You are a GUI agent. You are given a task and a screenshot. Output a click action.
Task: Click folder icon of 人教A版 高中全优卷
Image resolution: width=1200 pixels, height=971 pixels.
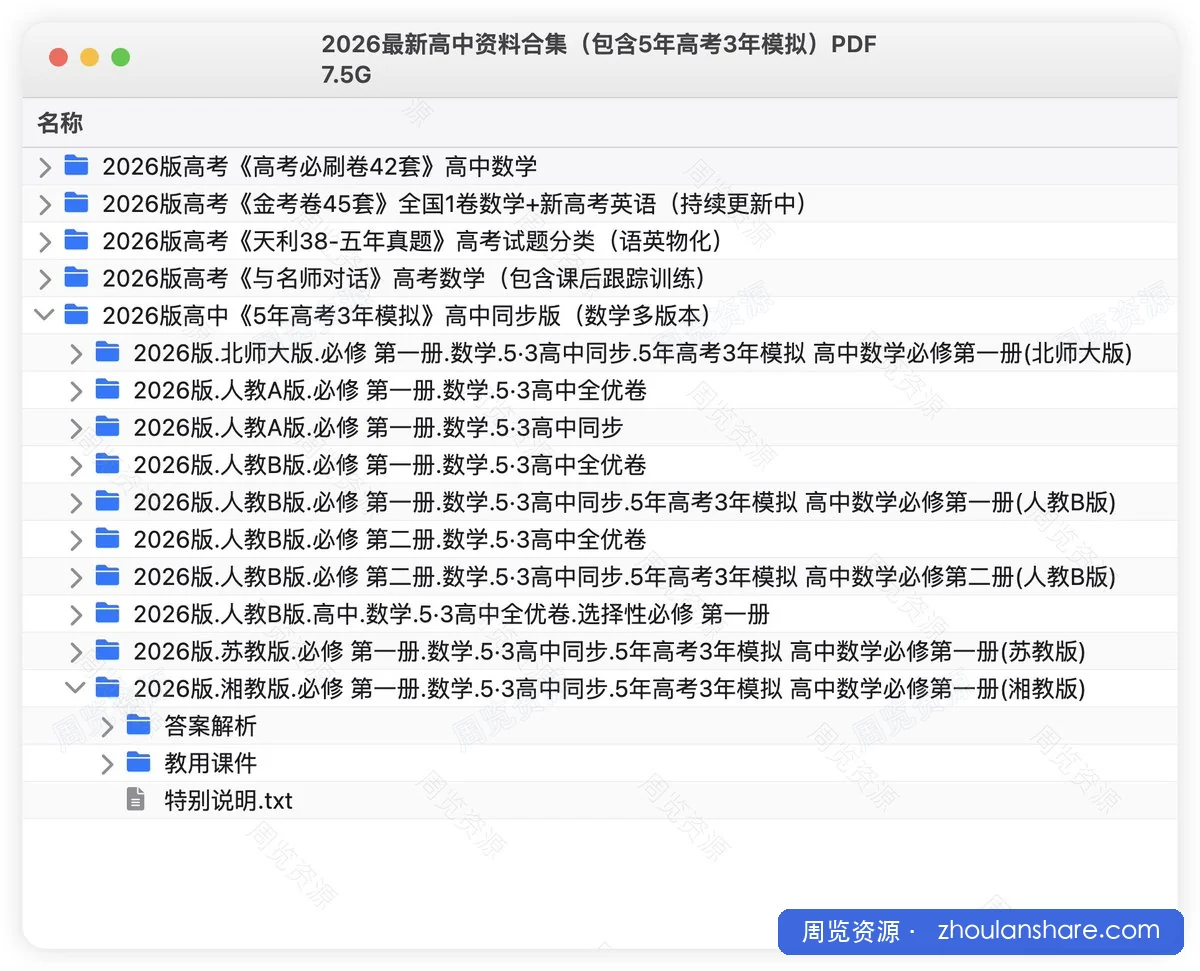pyautogui.click(x=108, y=389)
